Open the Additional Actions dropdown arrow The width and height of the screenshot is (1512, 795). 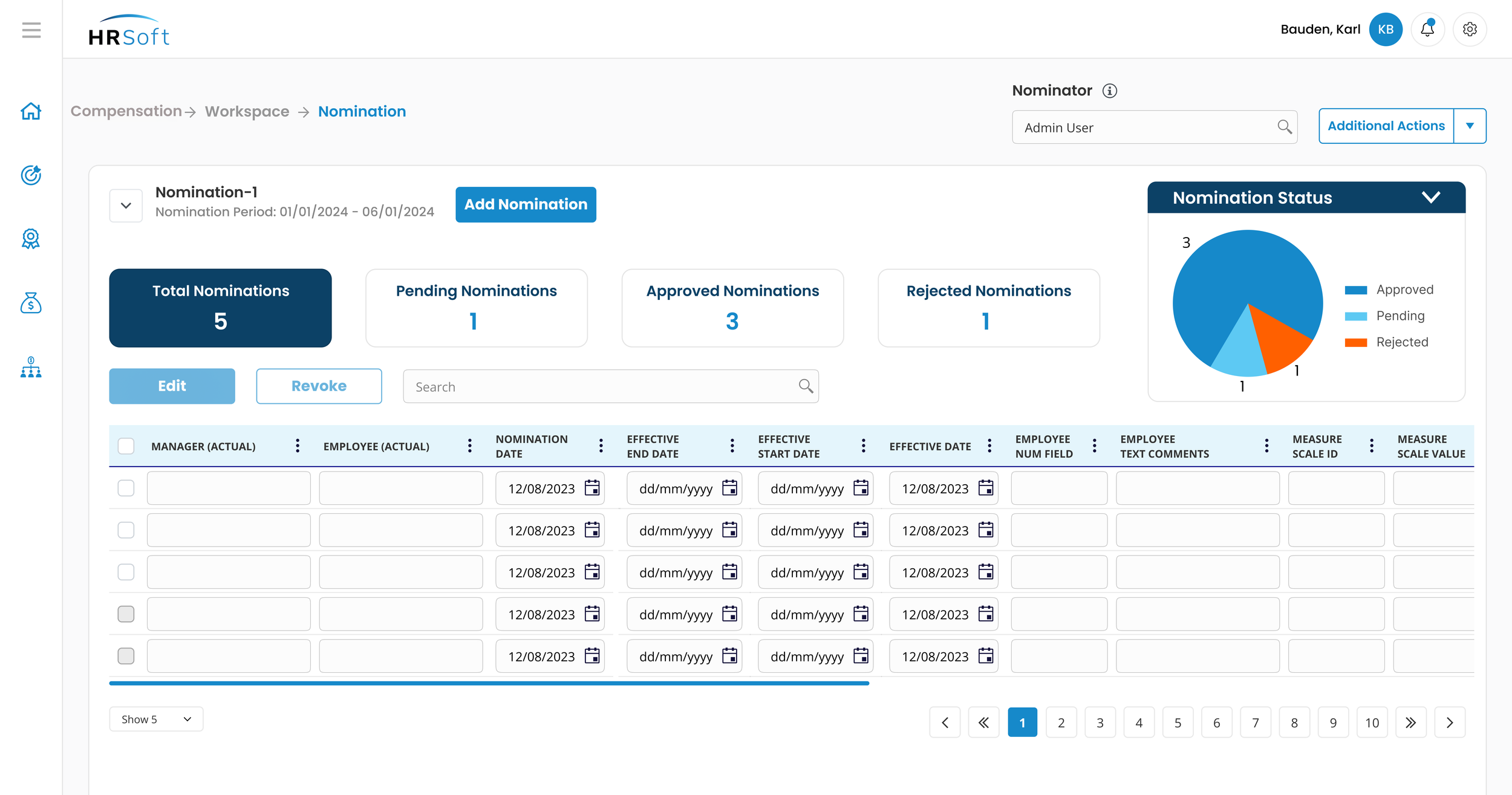coord(1470,126)
